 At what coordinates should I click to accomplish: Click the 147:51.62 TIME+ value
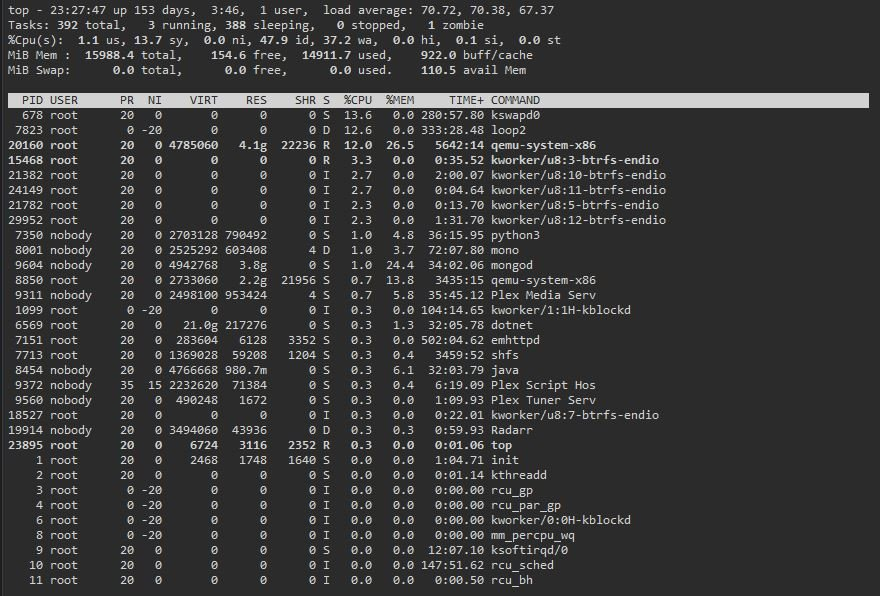pyautogui.click(x=452, y=566)
